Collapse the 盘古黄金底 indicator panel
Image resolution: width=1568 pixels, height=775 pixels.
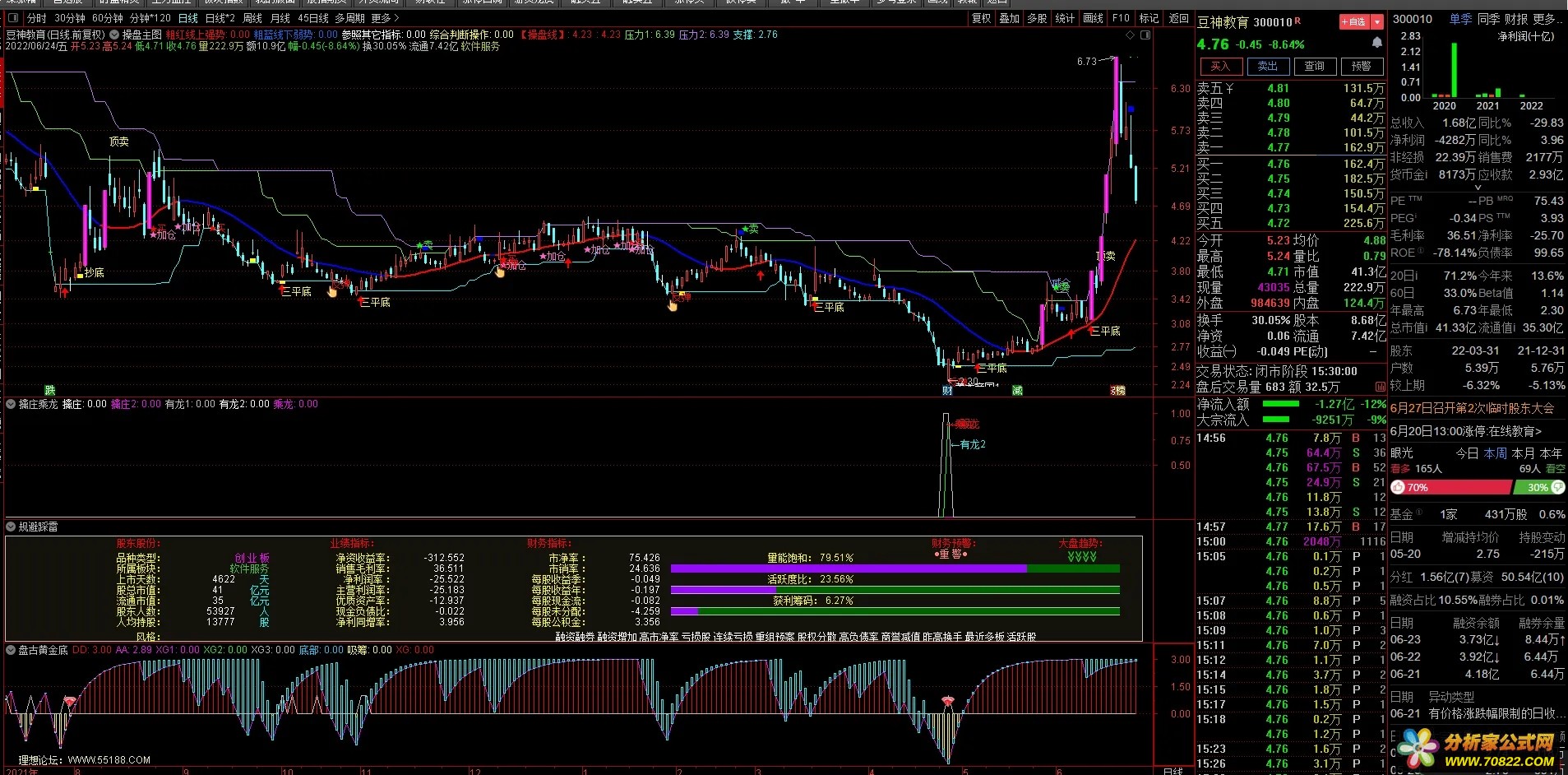12,649
